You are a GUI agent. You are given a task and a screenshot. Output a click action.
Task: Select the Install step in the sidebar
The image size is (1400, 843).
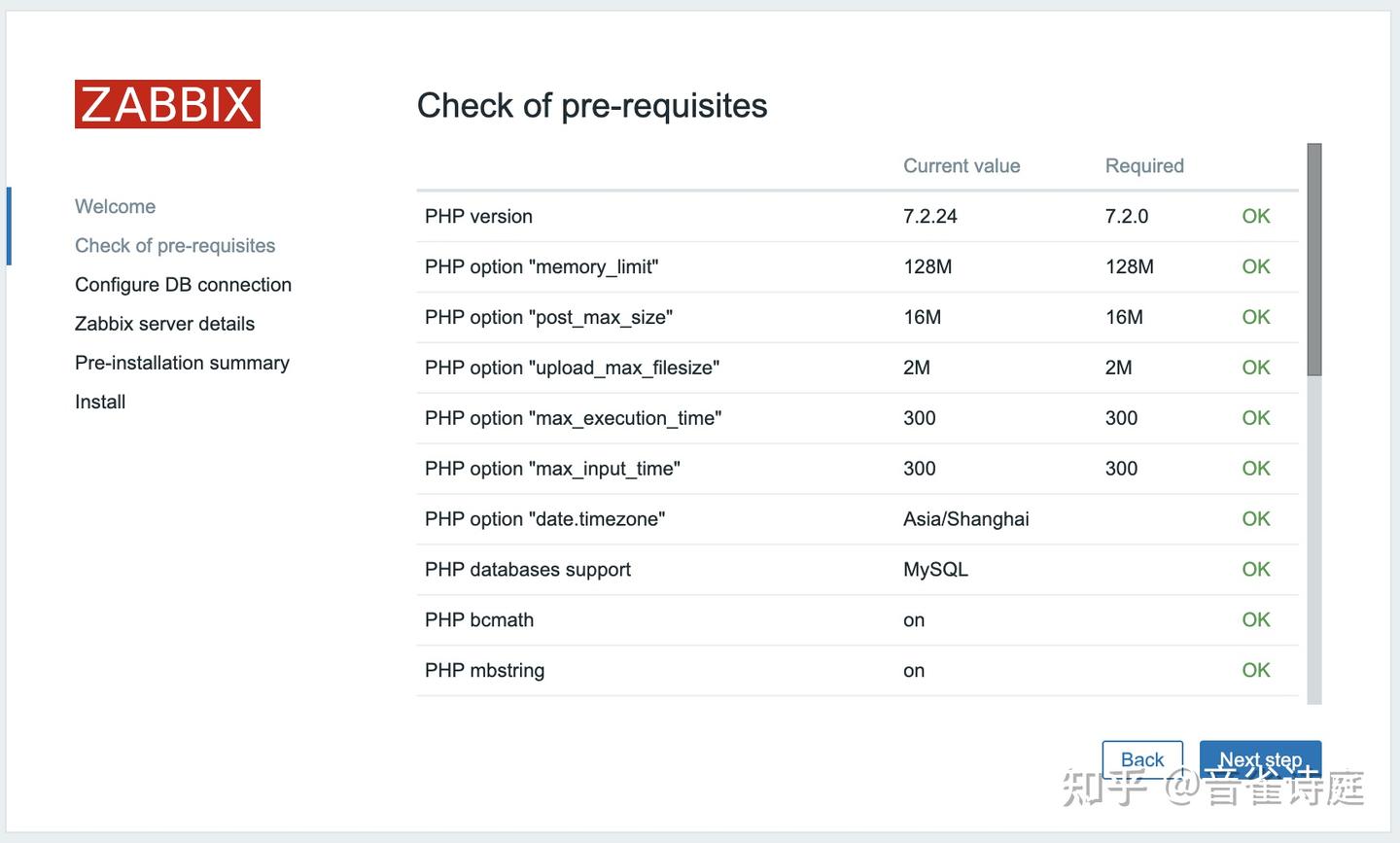tap(100, 401)
